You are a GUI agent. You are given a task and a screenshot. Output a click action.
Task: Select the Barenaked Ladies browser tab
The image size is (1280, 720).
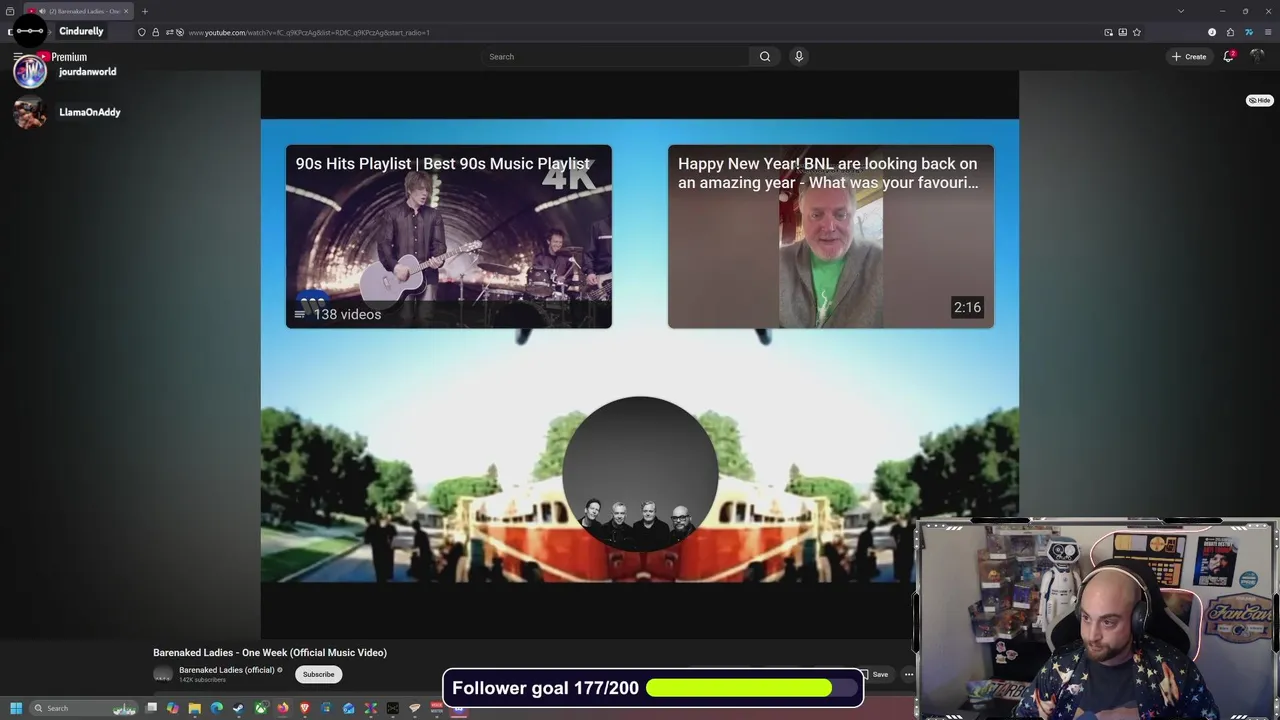78,11
